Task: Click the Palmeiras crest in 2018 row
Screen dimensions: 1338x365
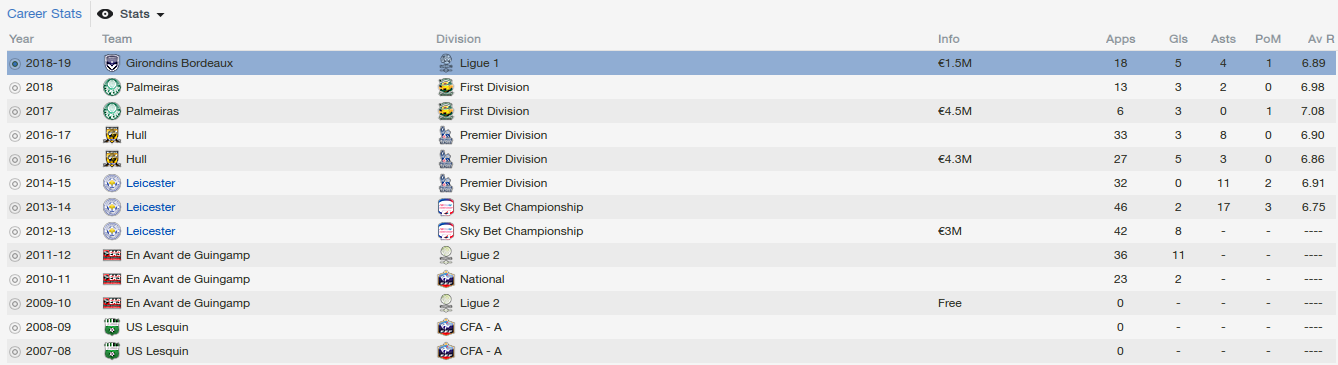Action: click(x=112, y=87)
